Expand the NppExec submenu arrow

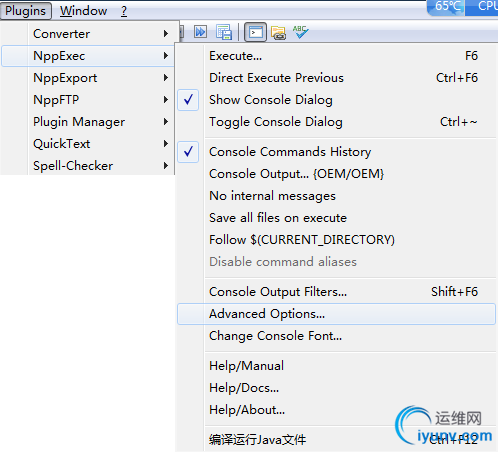[x=166, y=56]
